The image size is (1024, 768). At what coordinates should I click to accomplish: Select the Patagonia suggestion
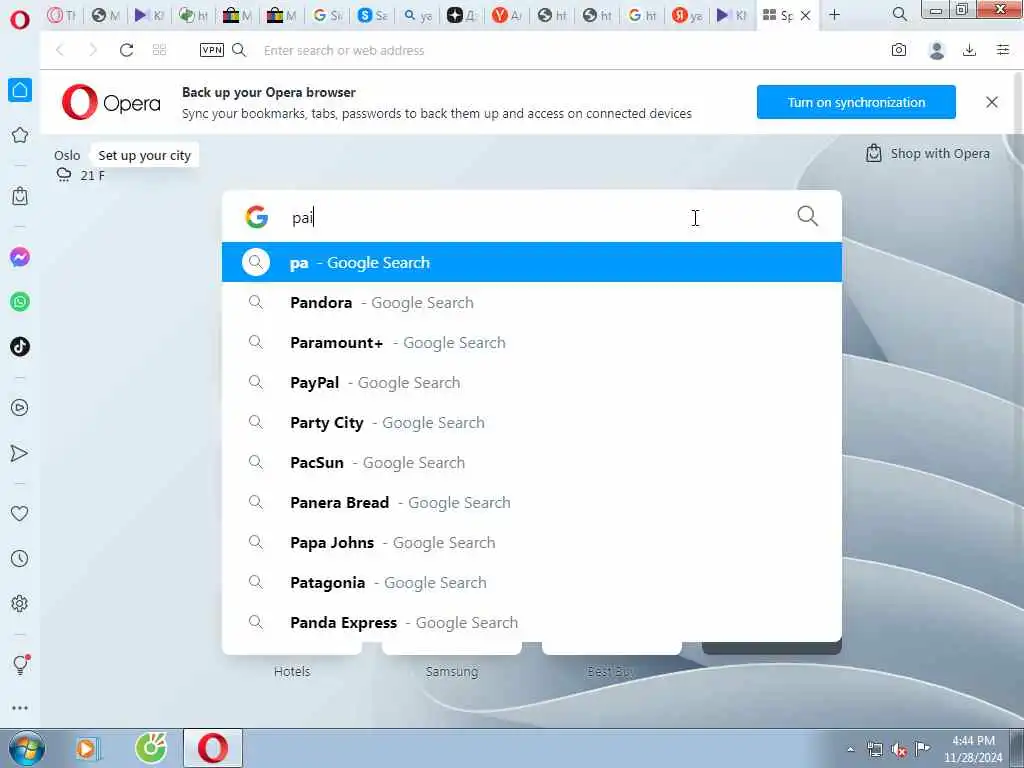coord(532,583)
